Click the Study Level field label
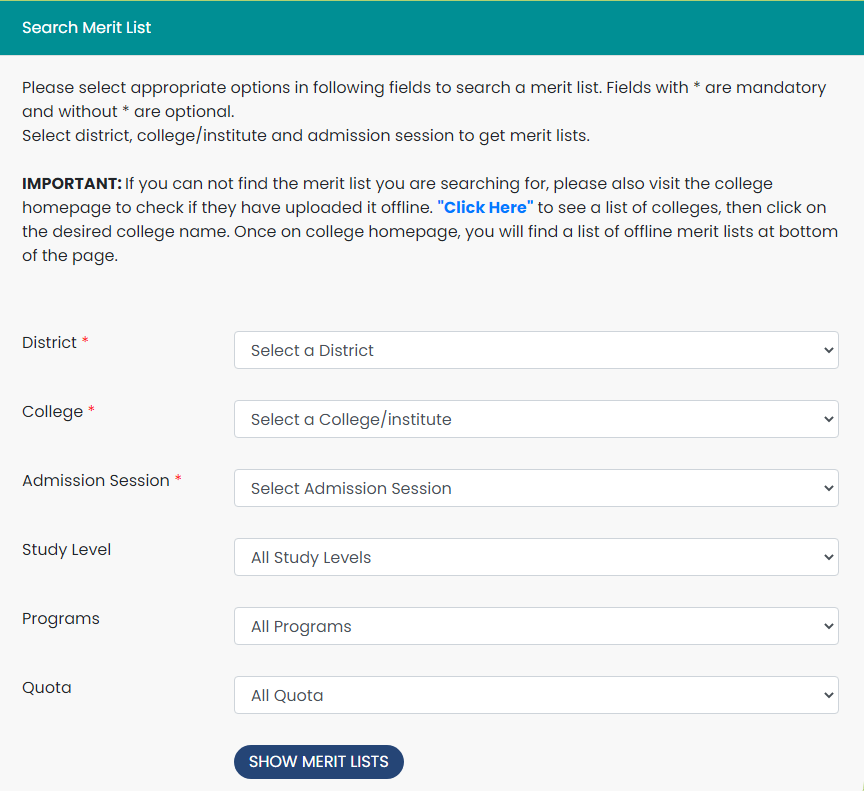 coord(67,550)
